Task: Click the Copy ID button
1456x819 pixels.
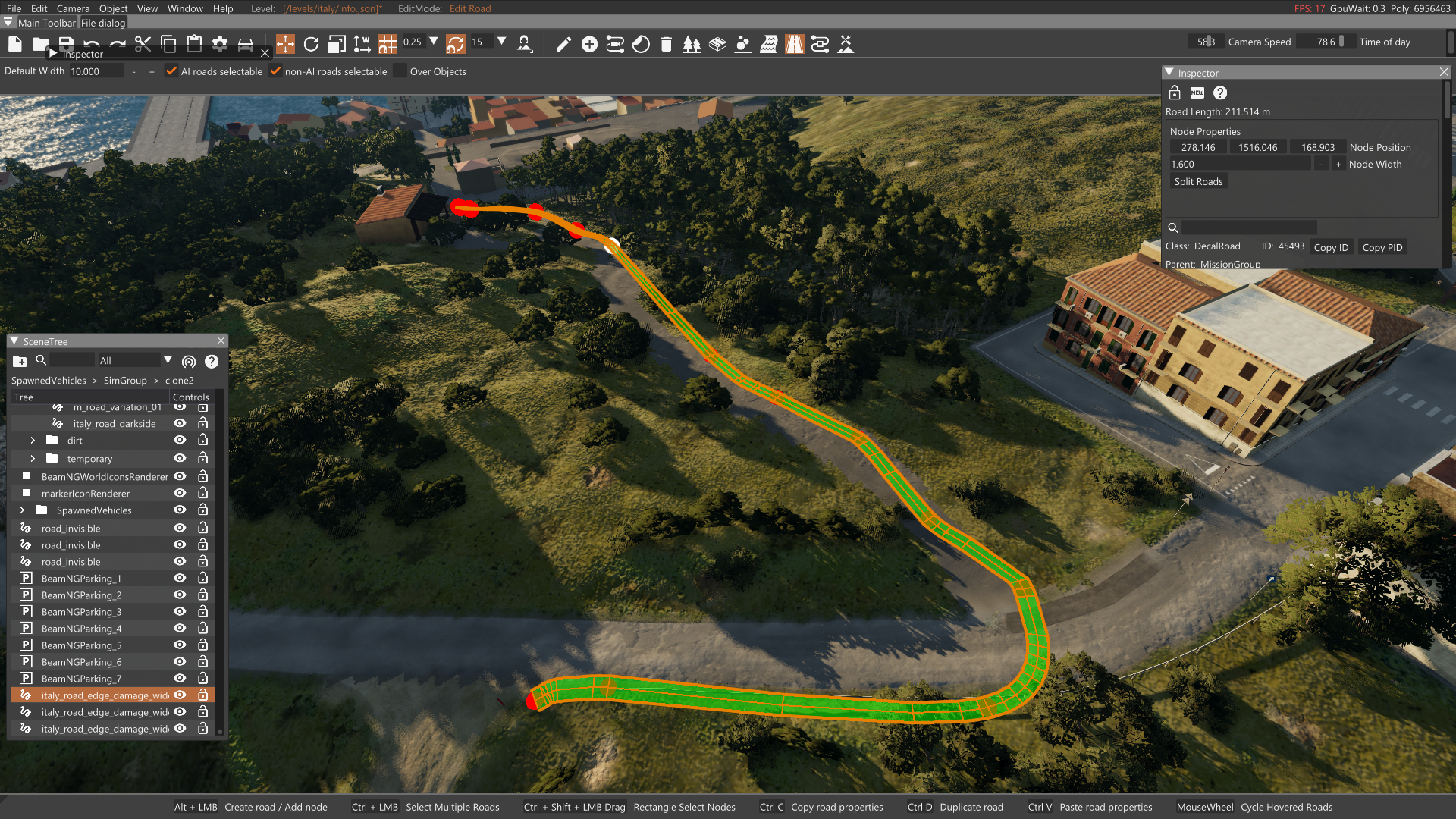Action: 1331,247
